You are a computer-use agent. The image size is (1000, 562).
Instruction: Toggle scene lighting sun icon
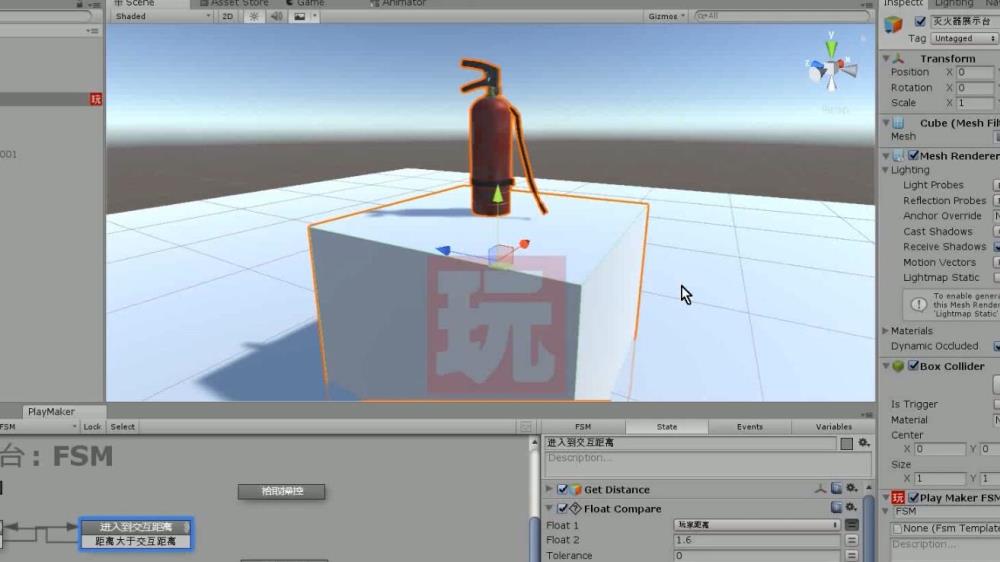(254, 17)
